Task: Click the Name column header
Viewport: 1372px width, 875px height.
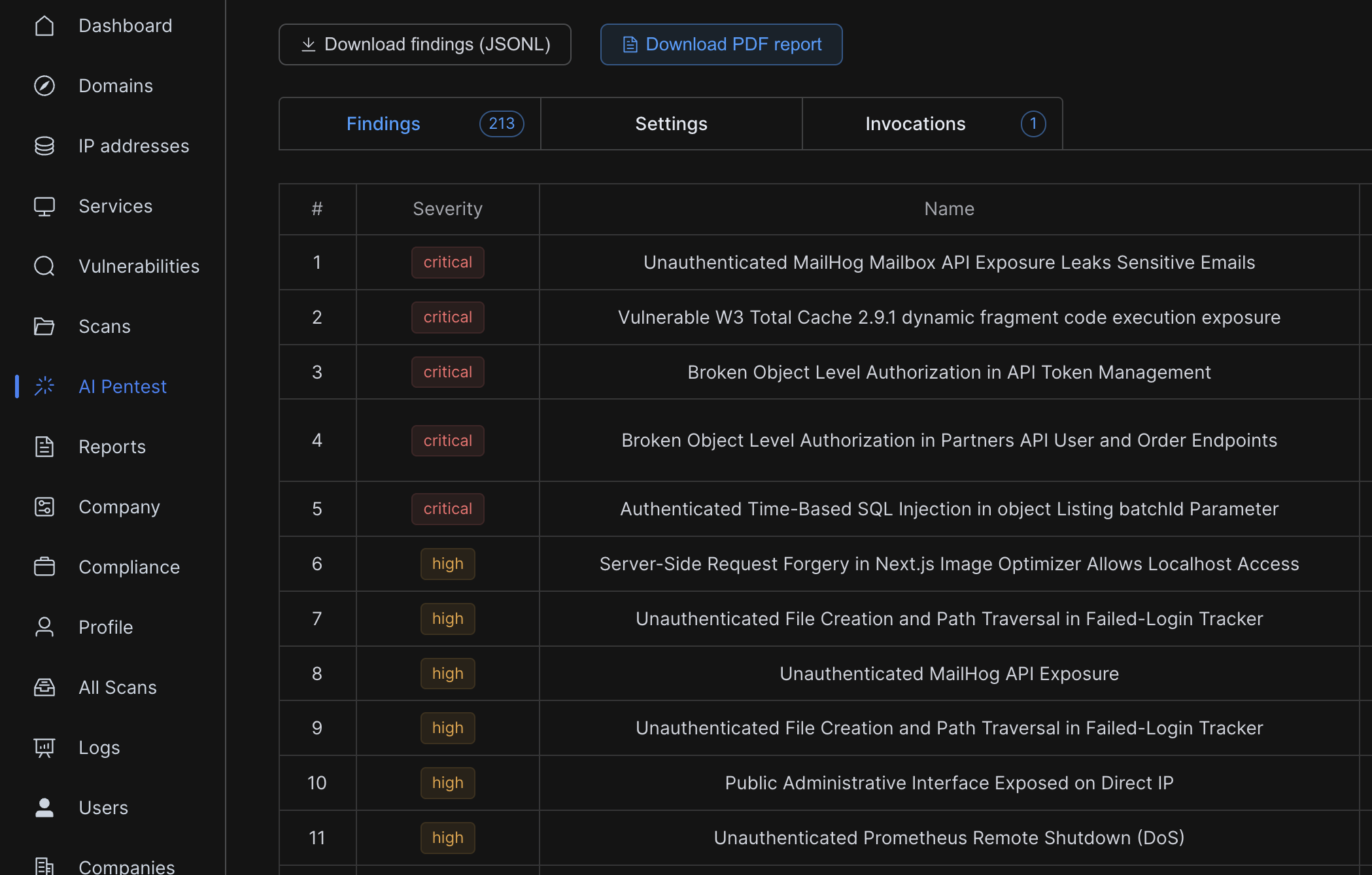Action: (x=950, y=209)
